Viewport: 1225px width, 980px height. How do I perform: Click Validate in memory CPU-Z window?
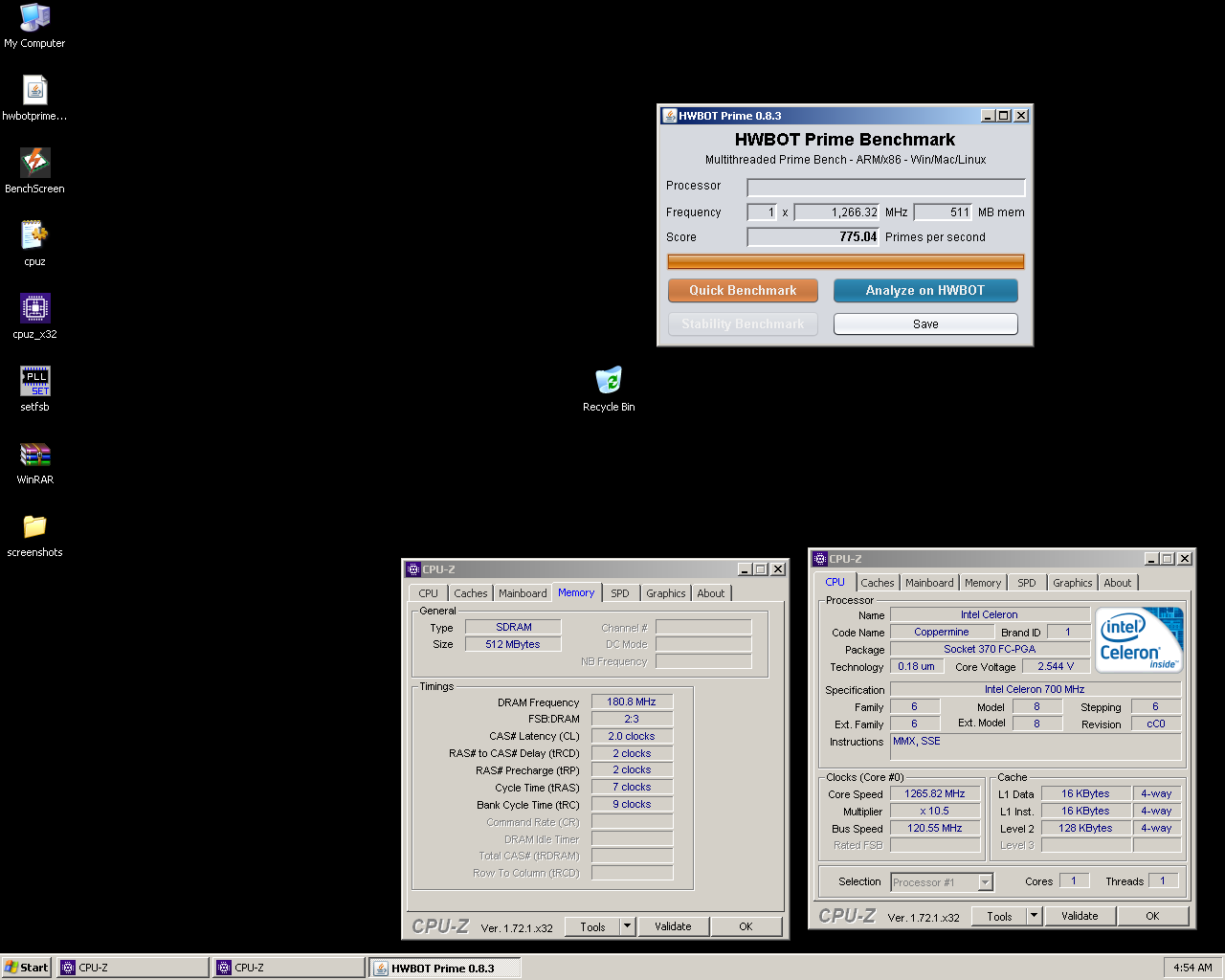coord(673,926)
